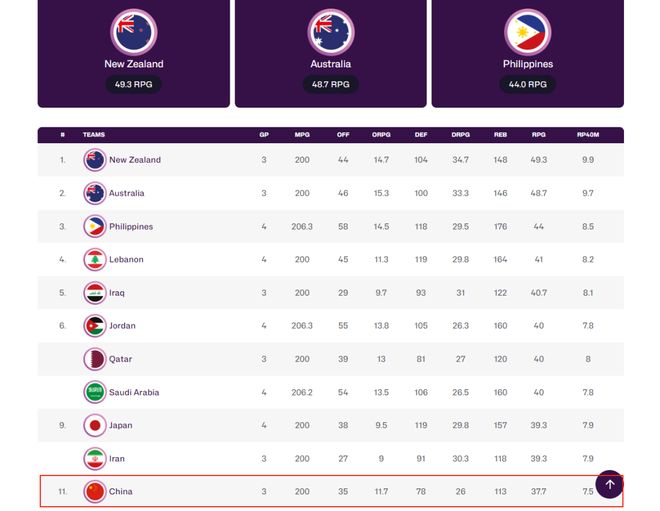
Task: Sort by the DRPG column header
Action: tap(460, 135)
